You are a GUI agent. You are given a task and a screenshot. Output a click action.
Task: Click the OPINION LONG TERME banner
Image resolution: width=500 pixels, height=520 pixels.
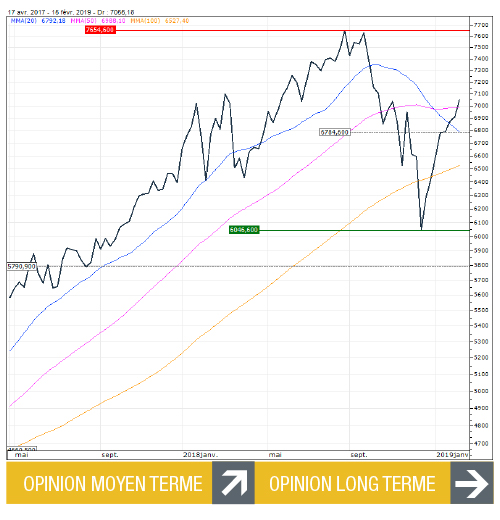[x=353, y=482]
